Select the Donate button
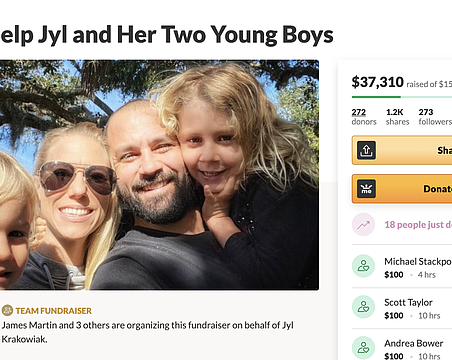452x360 pixels. (x=402, y=189)
